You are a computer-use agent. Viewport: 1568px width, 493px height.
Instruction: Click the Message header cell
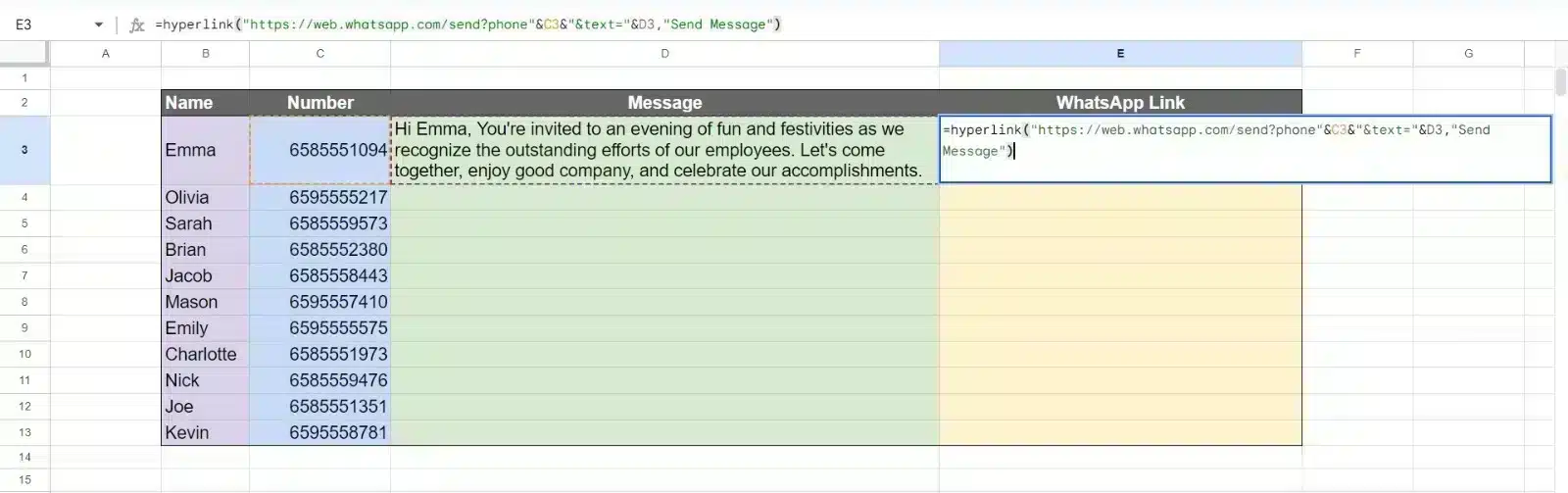click(664, 103)
